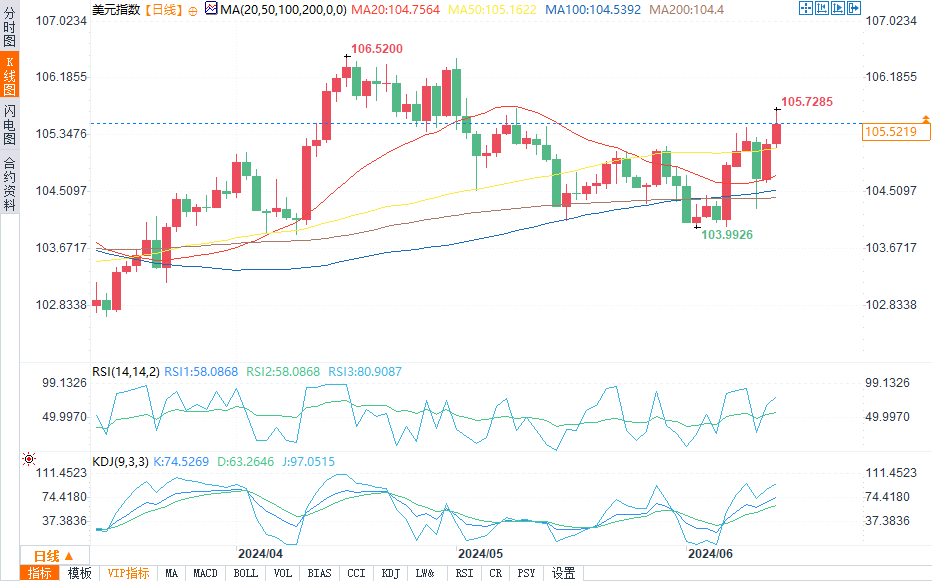Click the D:63.2646 value
The image size is (932, 581).
pos(245,461)
